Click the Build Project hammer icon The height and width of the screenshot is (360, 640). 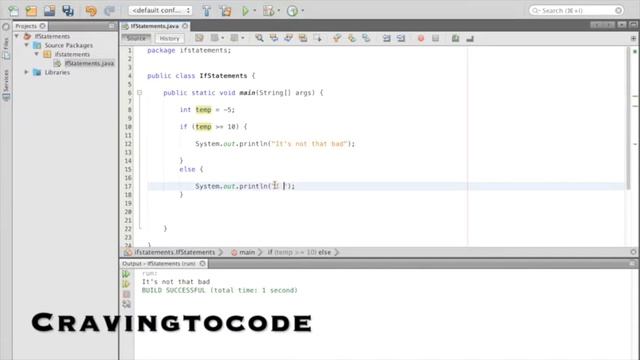point(207,11)
